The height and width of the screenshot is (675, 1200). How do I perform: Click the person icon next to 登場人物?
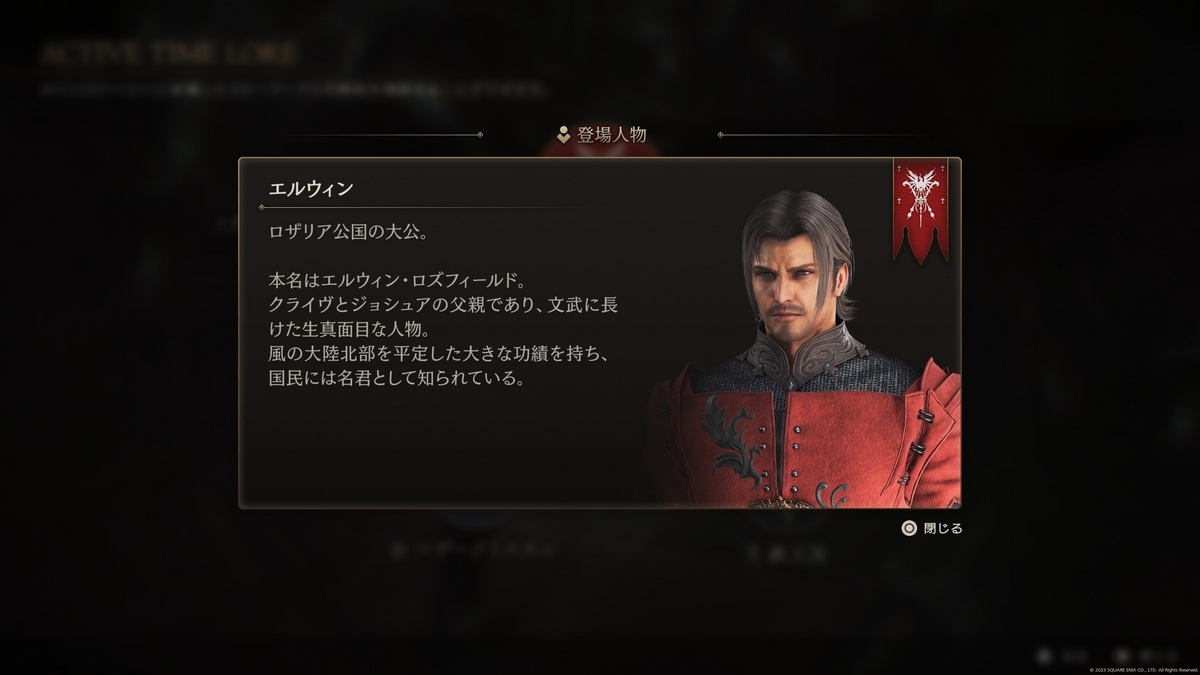coord(564,134)
